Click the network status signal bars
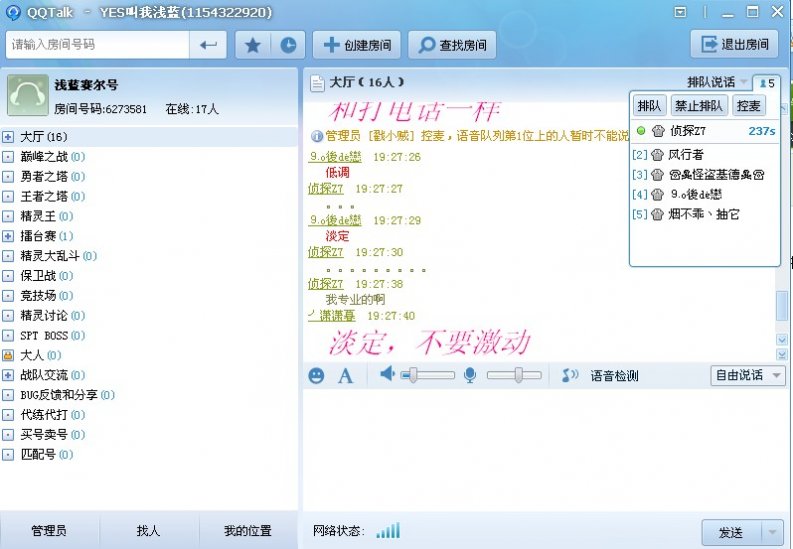This screenshot has height=549, width=793. click(x=388, y=530)
